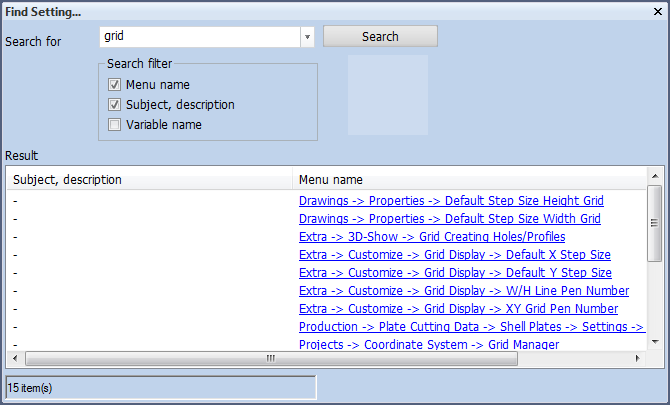Image resolution: width=670 pixels, height=405 pixels.
Task: Open Grid Creating Holes/Profiles link
Action: pyautogui.click(x=432, y=237)
